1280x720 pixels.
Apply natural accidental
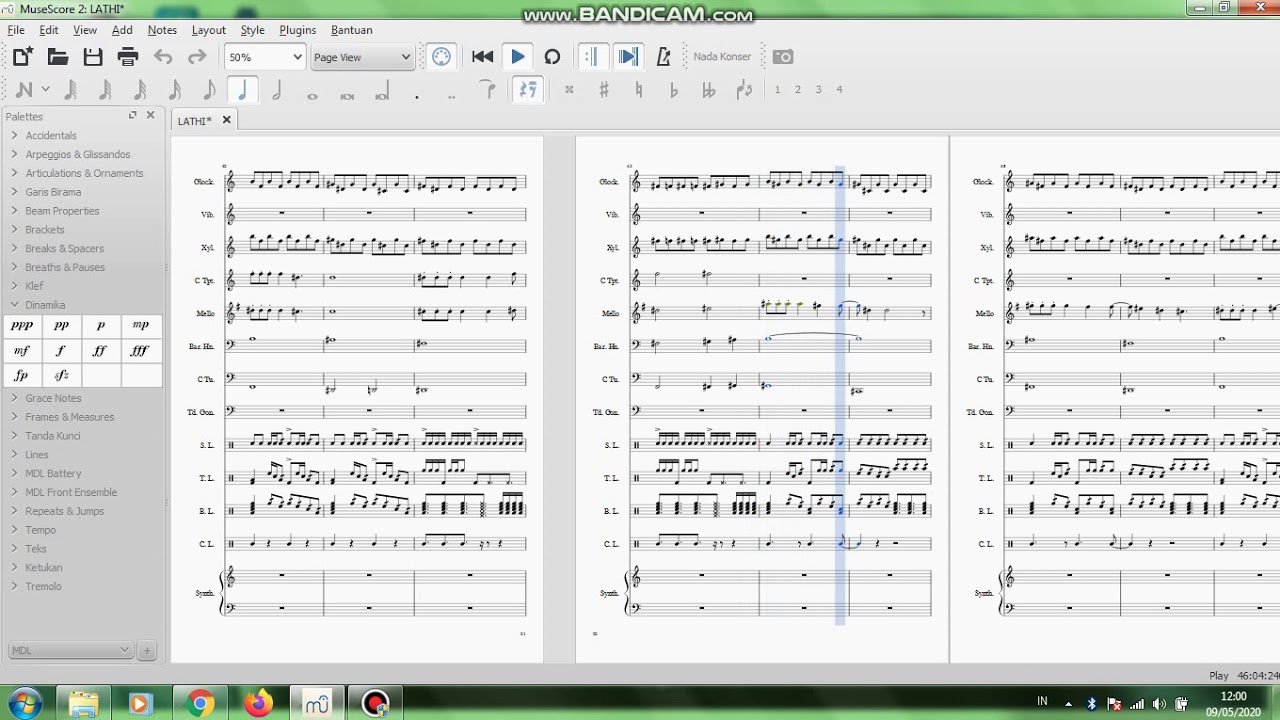point(638,90)
